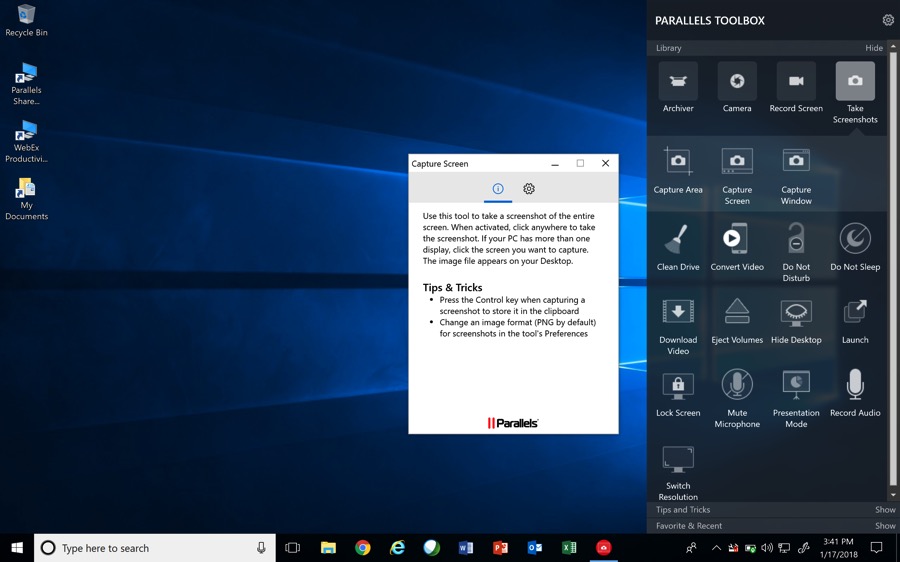Start the Record Audio tool

coord(855,393)
